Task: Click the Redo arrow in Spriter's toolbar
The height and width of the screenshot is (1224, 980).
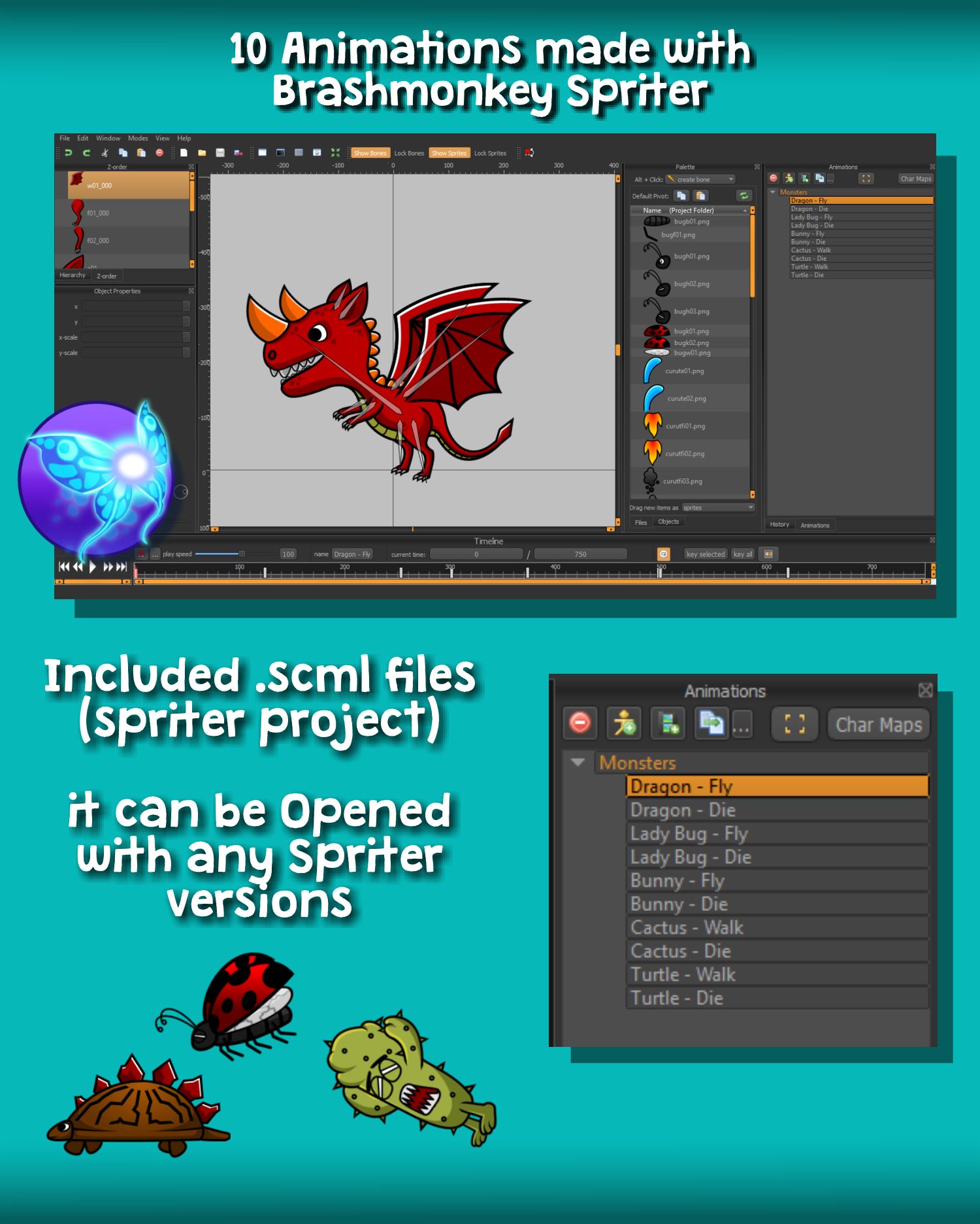Action: pos(86,153)
